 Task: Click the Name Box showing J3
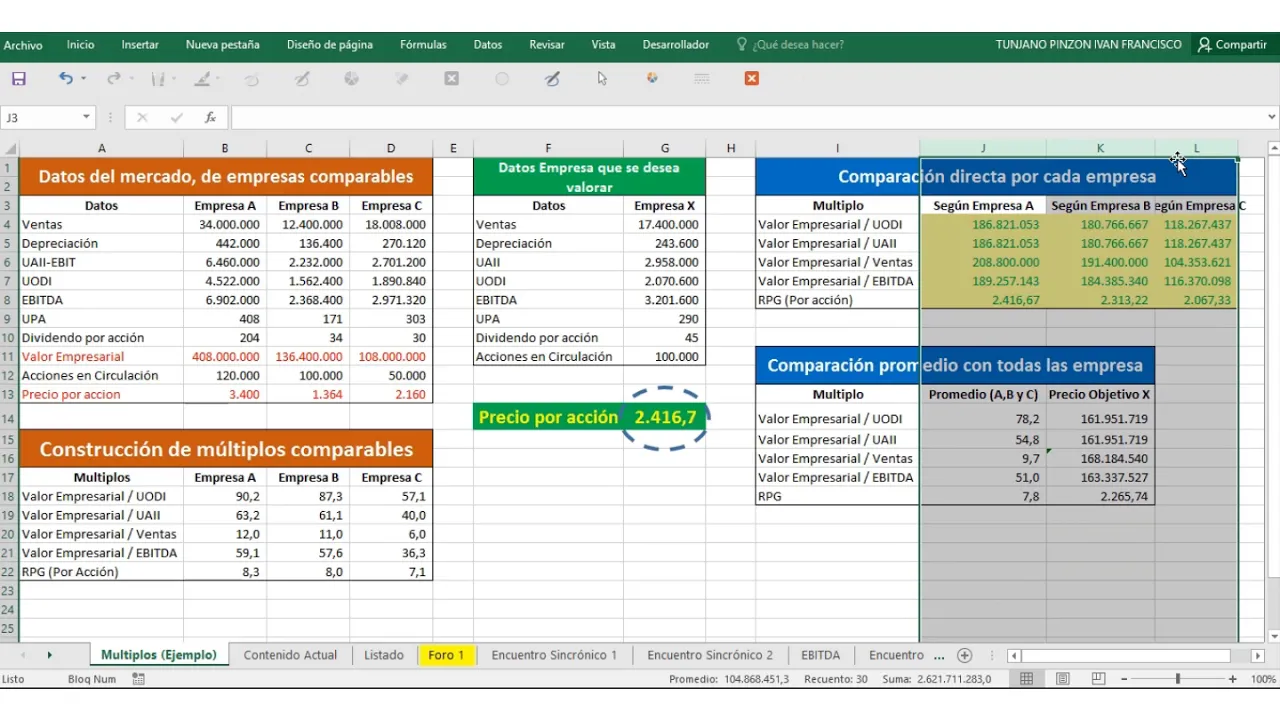[x=40, y=117]
